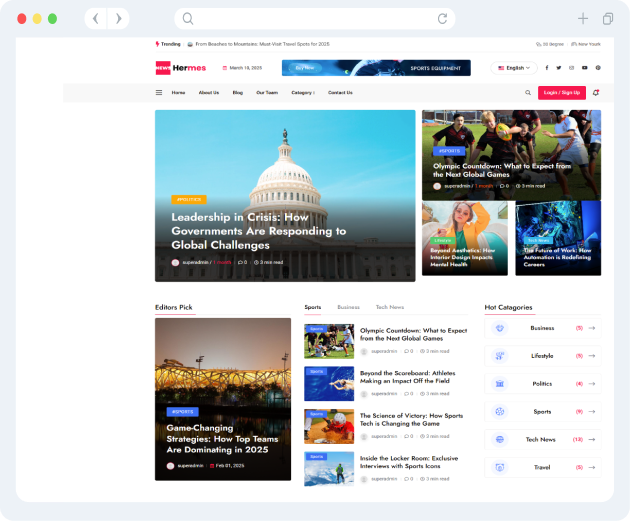This screenshot has width=630, height=521.
Task: Open Leadership in Crisis article headline
Action: coord(258,231)
